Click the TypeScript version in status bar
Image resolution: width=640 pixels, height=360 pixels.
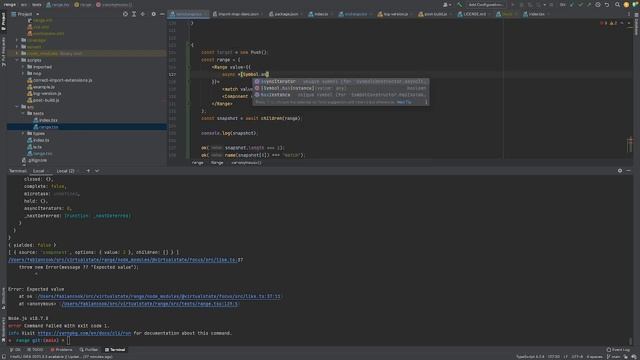530,357
